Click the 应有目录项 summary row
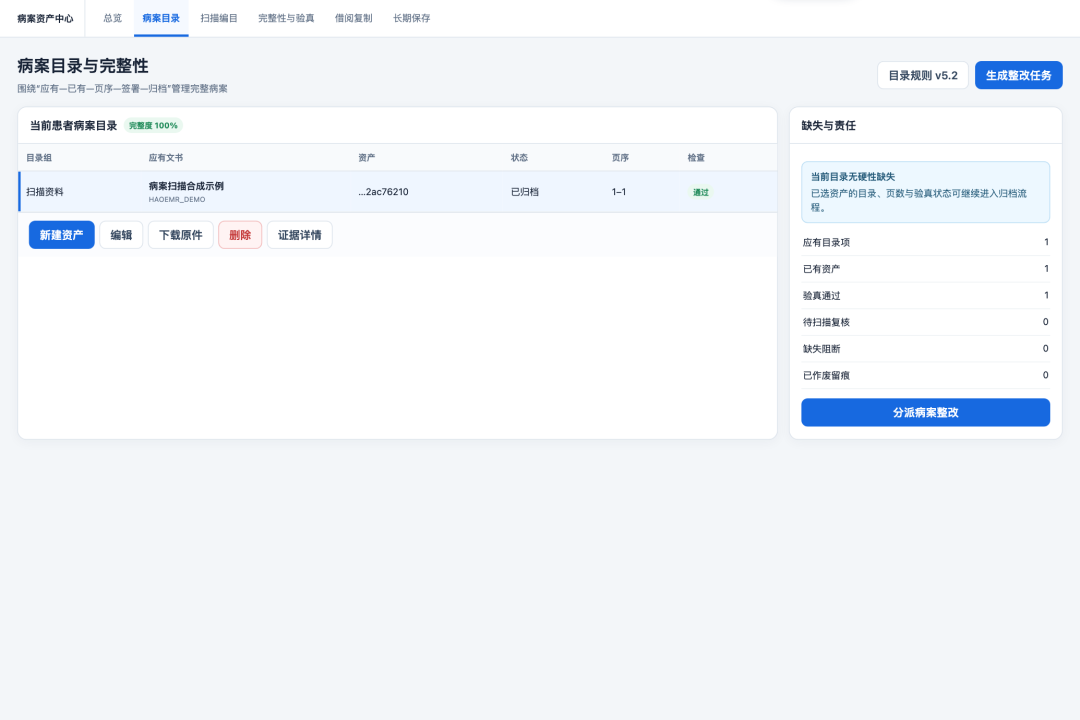The width and height of the screenshot is (1080, 720). pyautogui.click(x=925, y=243)
